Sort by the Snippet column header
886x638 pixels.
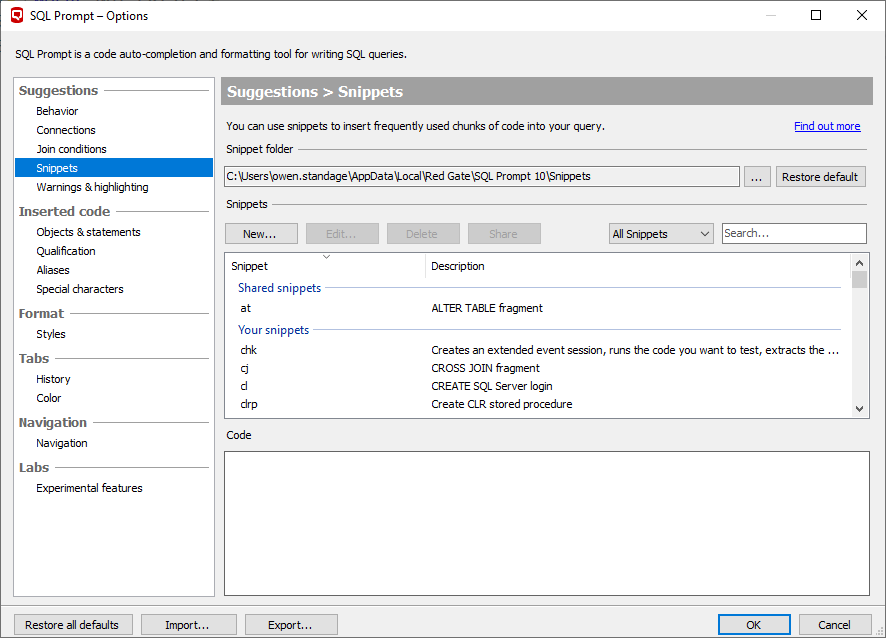pyautogui.click(x=325, y=266)
